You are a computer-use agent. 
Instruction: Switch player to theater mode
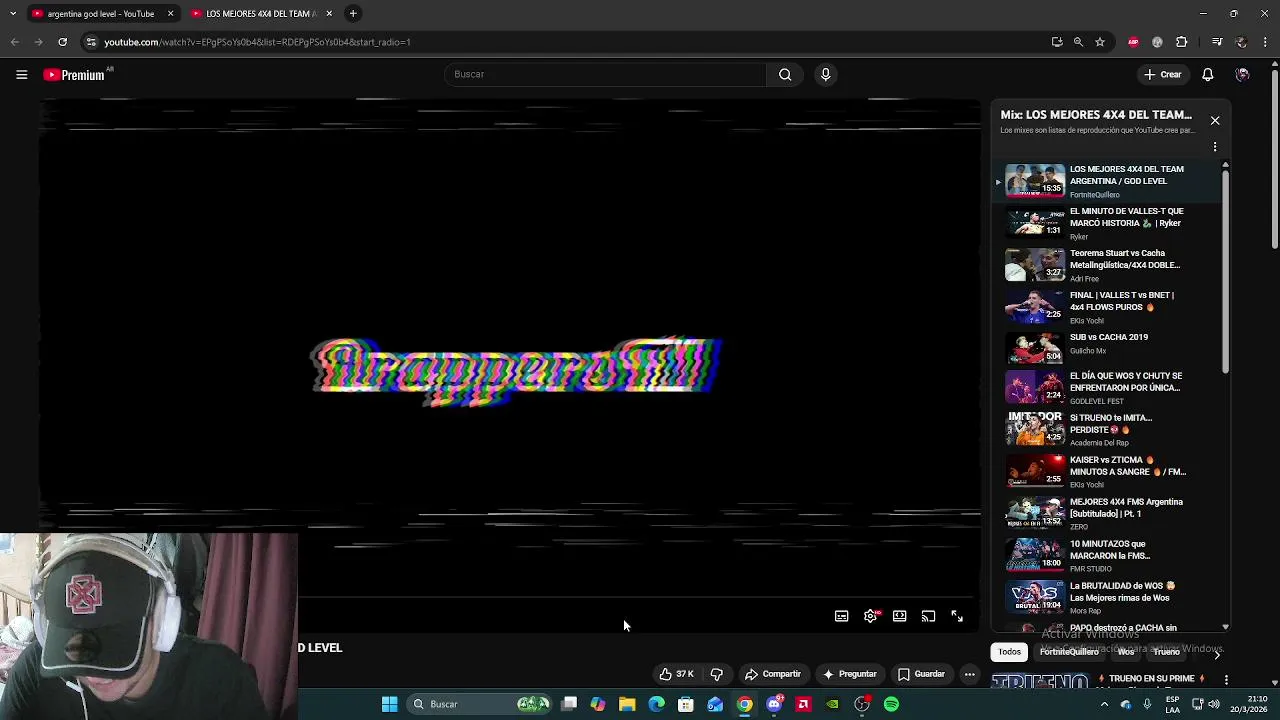(x=900, y=616)
